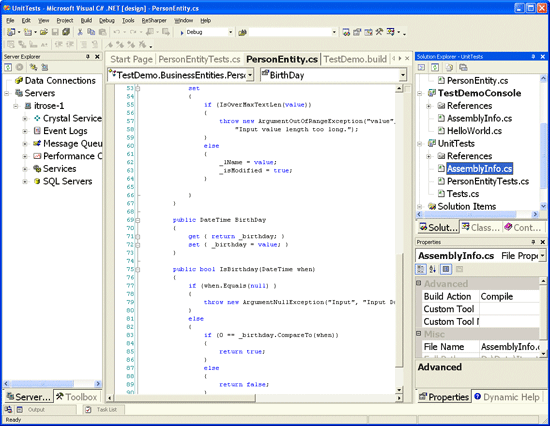Switch to the PersonEntityTests.cs tab

point(199,59)
